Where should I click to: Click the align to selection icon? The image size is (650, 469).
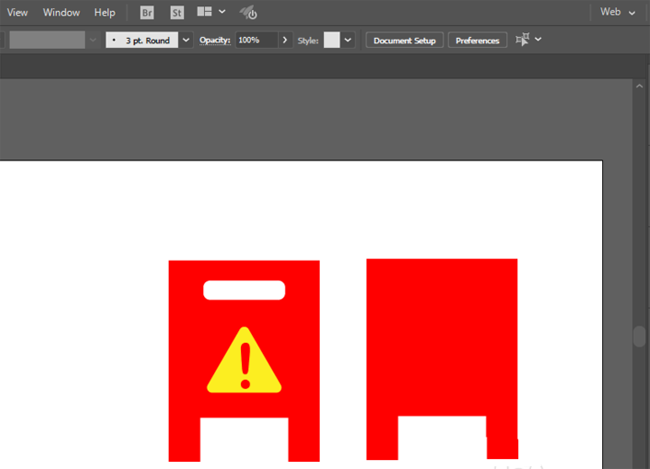pos(521,40)
